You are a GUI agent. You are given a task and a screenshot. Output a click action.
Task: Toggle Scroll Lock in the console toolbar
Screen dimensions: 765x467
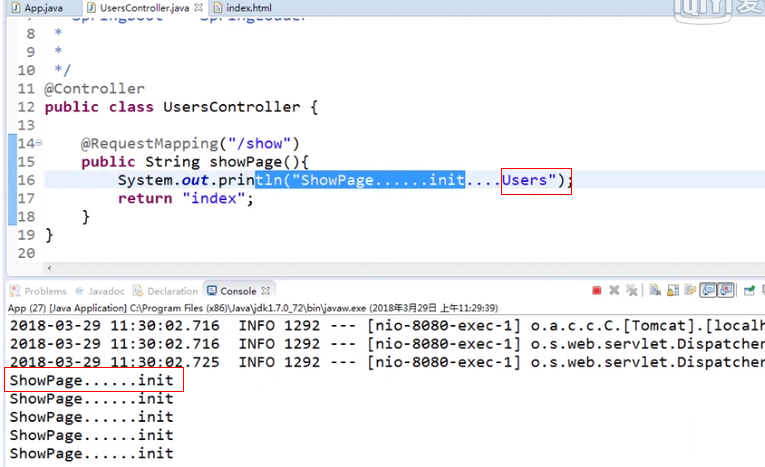pyautogui.click(x=673, y=291)
